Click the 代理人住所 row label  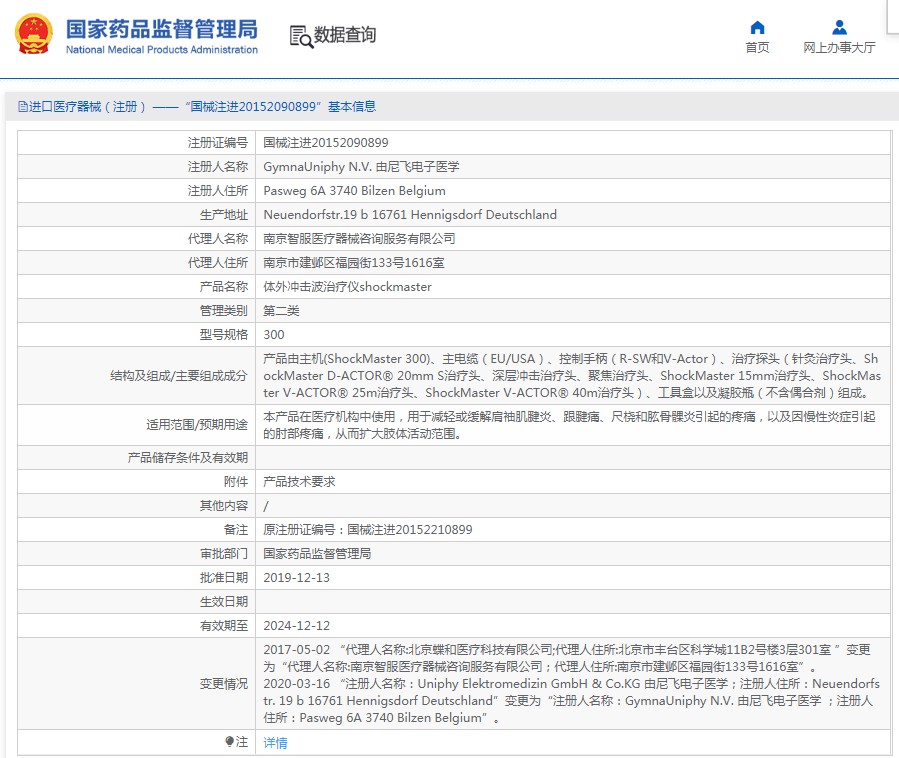[x=218, y=263]
